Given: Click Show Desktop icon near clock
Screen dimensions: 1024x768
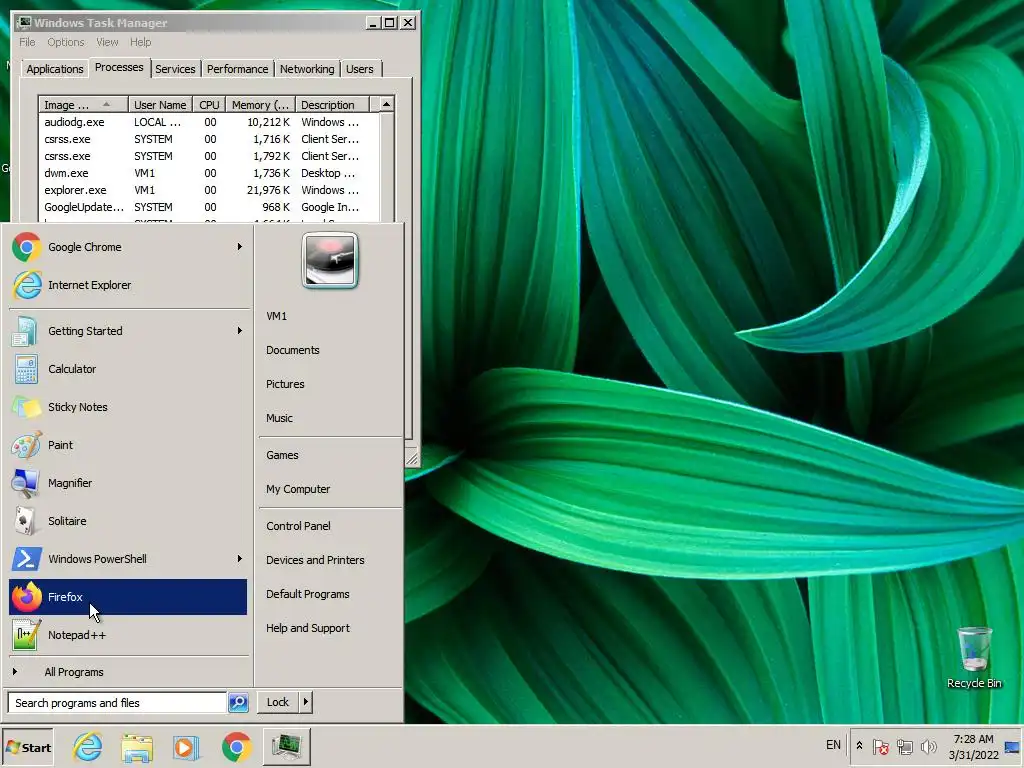Looking at the screenshot, I should [1013, 746].
